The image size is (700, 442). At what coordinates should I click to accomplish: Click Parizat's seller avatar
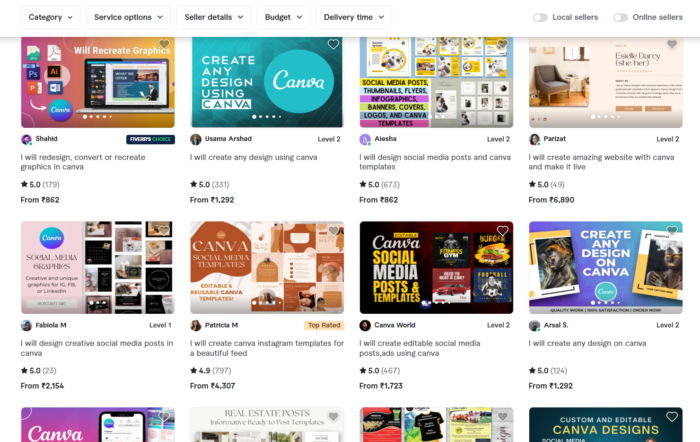coord(534,139)
